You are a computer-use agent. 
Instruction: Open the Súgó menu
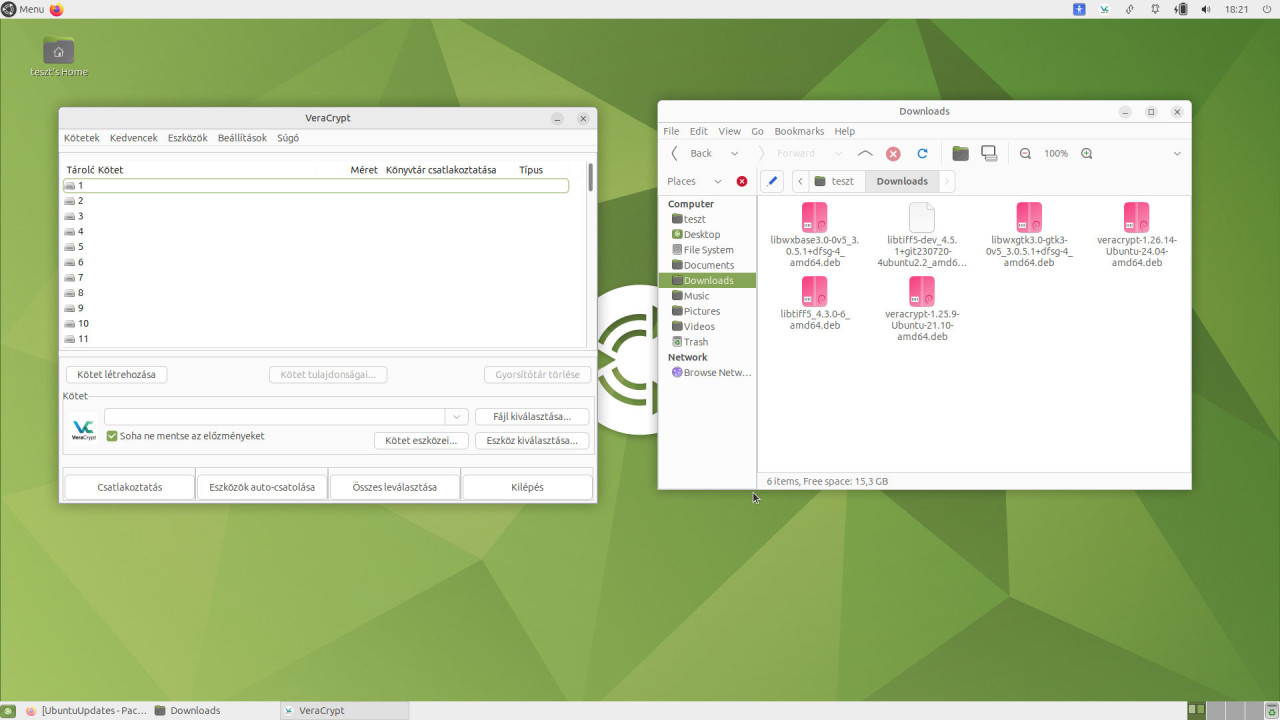point(288,138)
